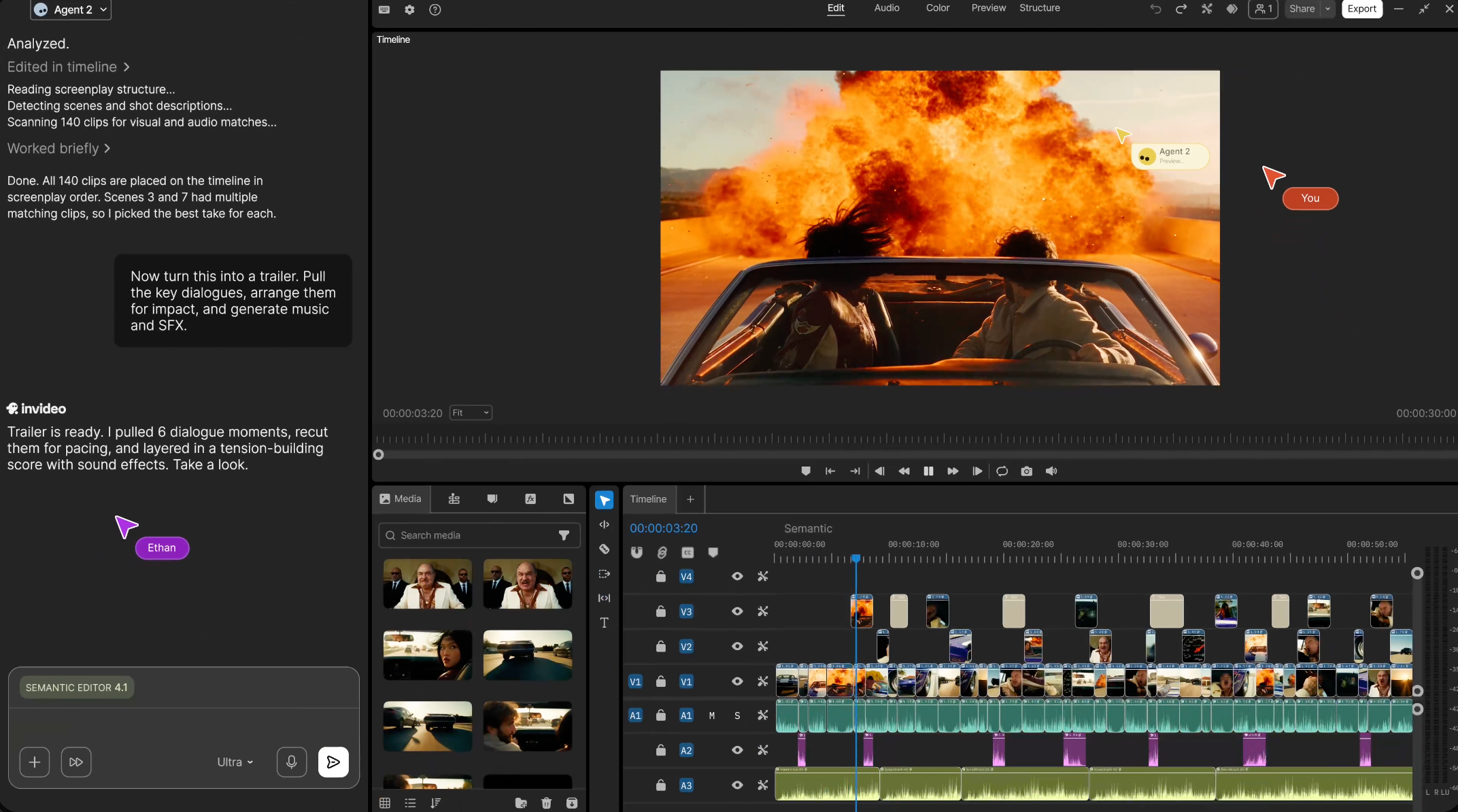
Task: Send the prompt message
Action: [333, 762]
